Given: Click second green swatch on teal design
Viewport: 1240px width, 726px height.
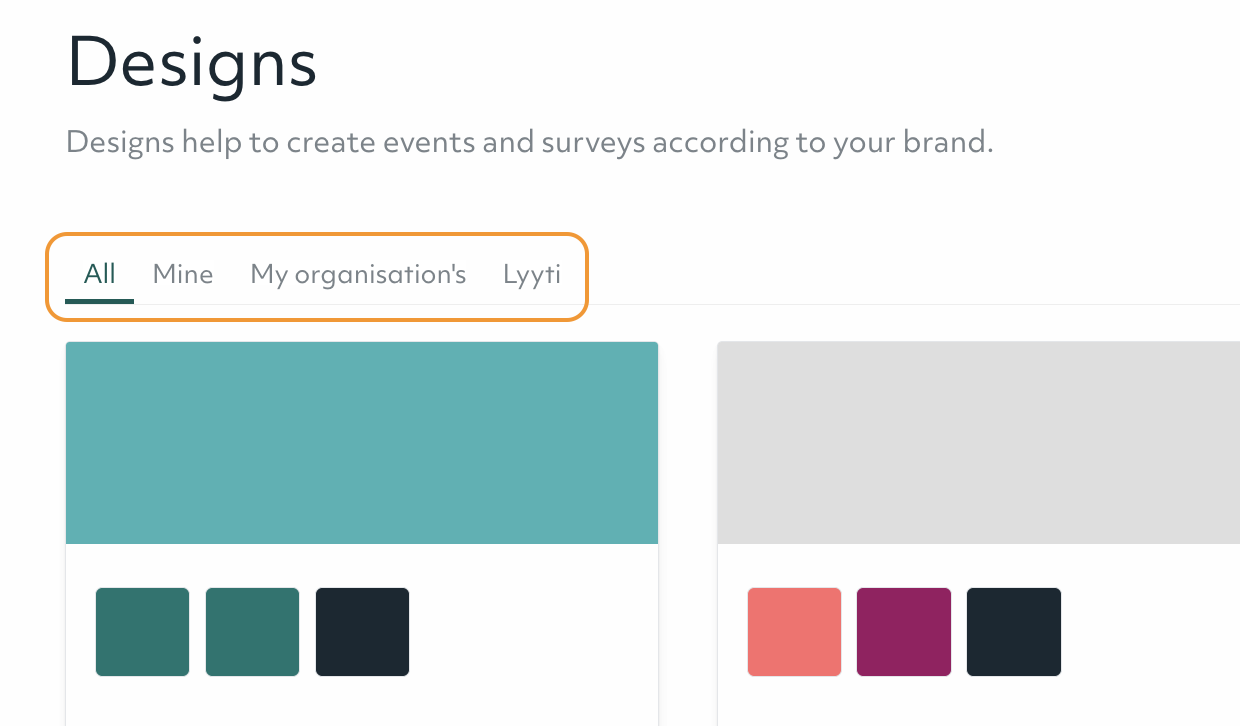Looking at the screenshot, I should [252, 632].
